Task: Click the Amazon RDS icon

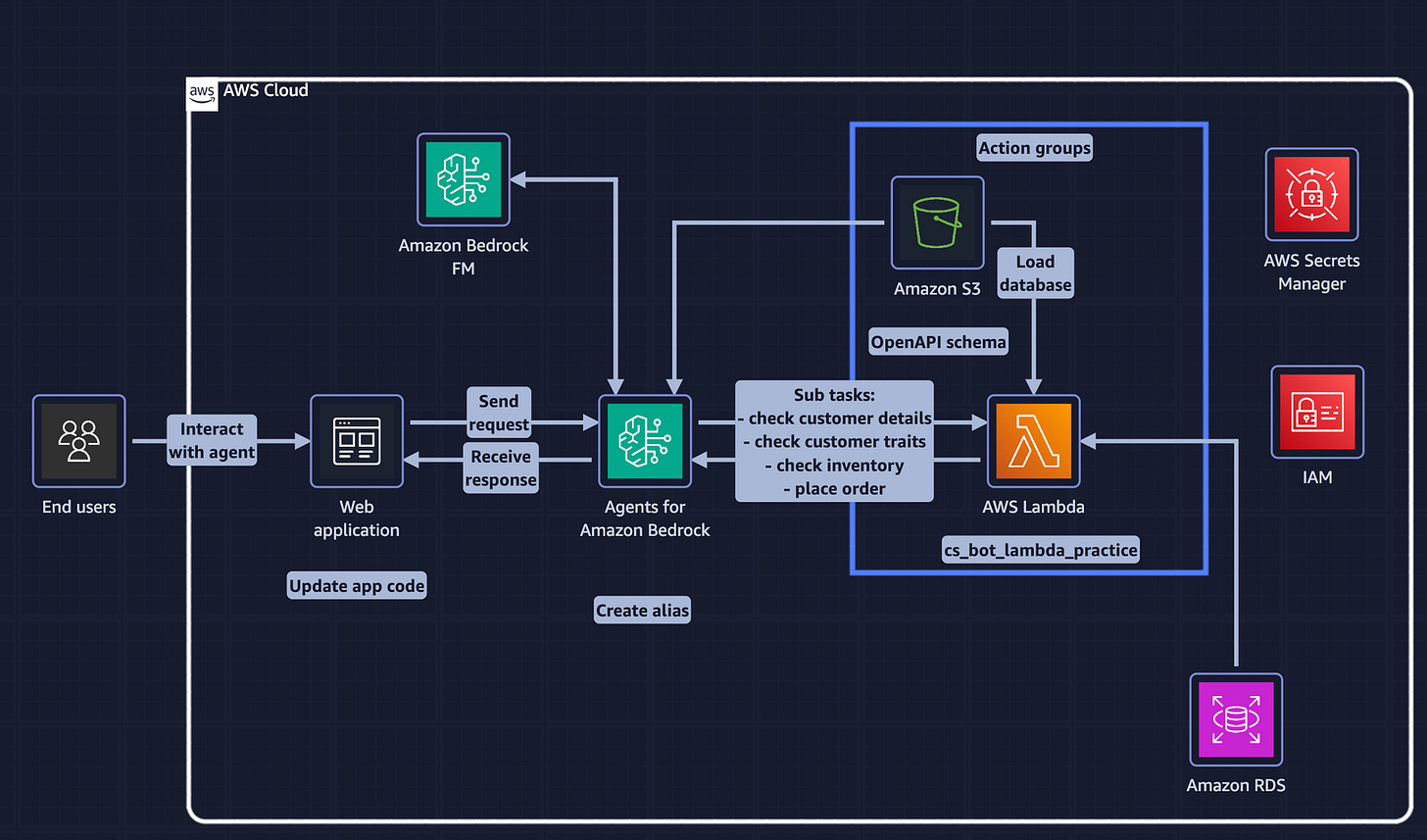Action: click(1236, 719)
